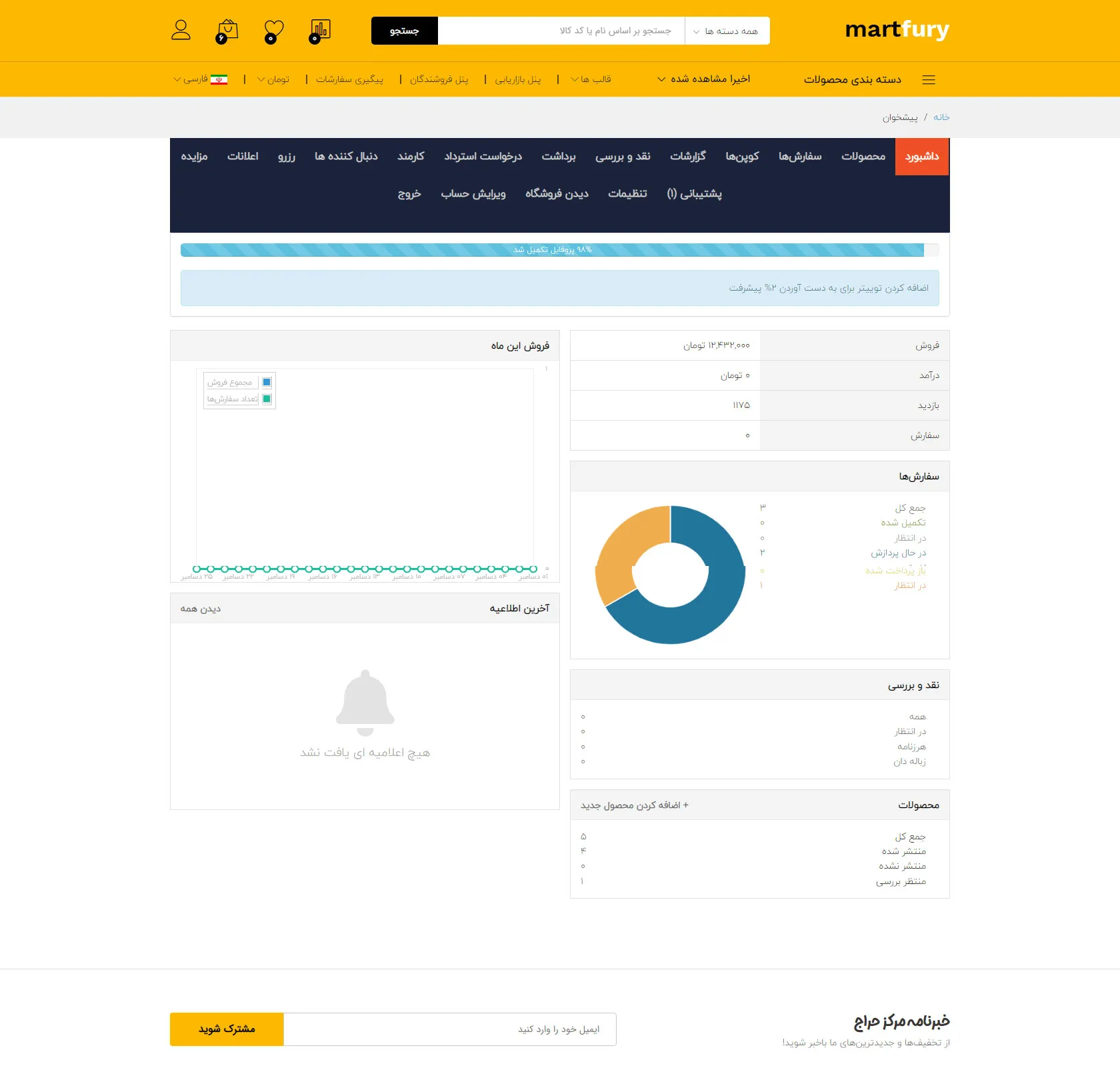Image resolution: width=1120 pixels, height=1092 pixels.
Task: Toggle the green order count legend item
Action: (x=267, y=399)
